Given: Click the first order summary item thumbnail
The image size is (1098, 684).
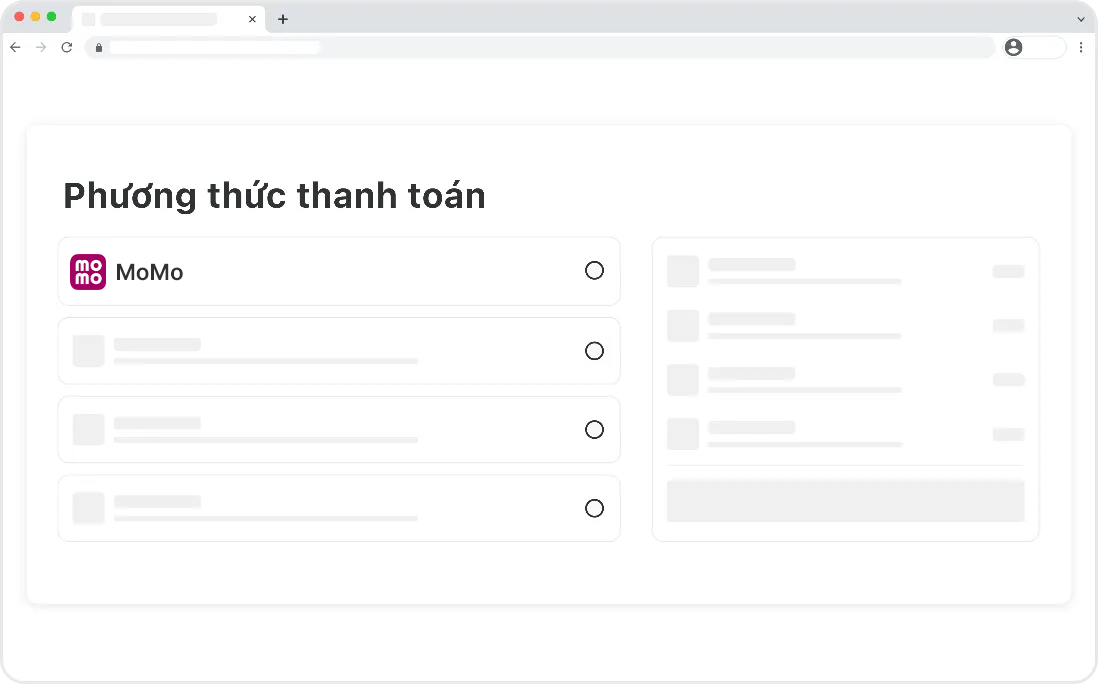Looking at the screenshot, I should (x=683, y=271).
